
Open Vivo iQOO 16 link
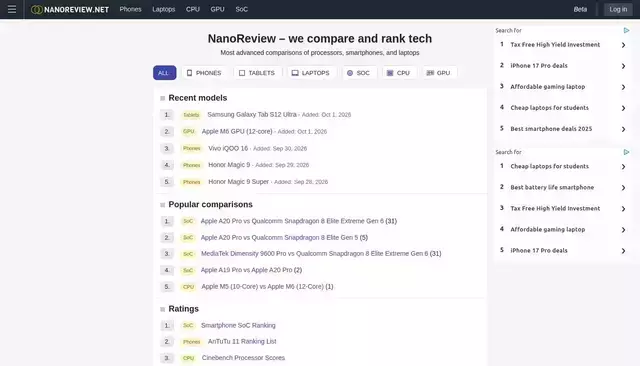(228, 148)
